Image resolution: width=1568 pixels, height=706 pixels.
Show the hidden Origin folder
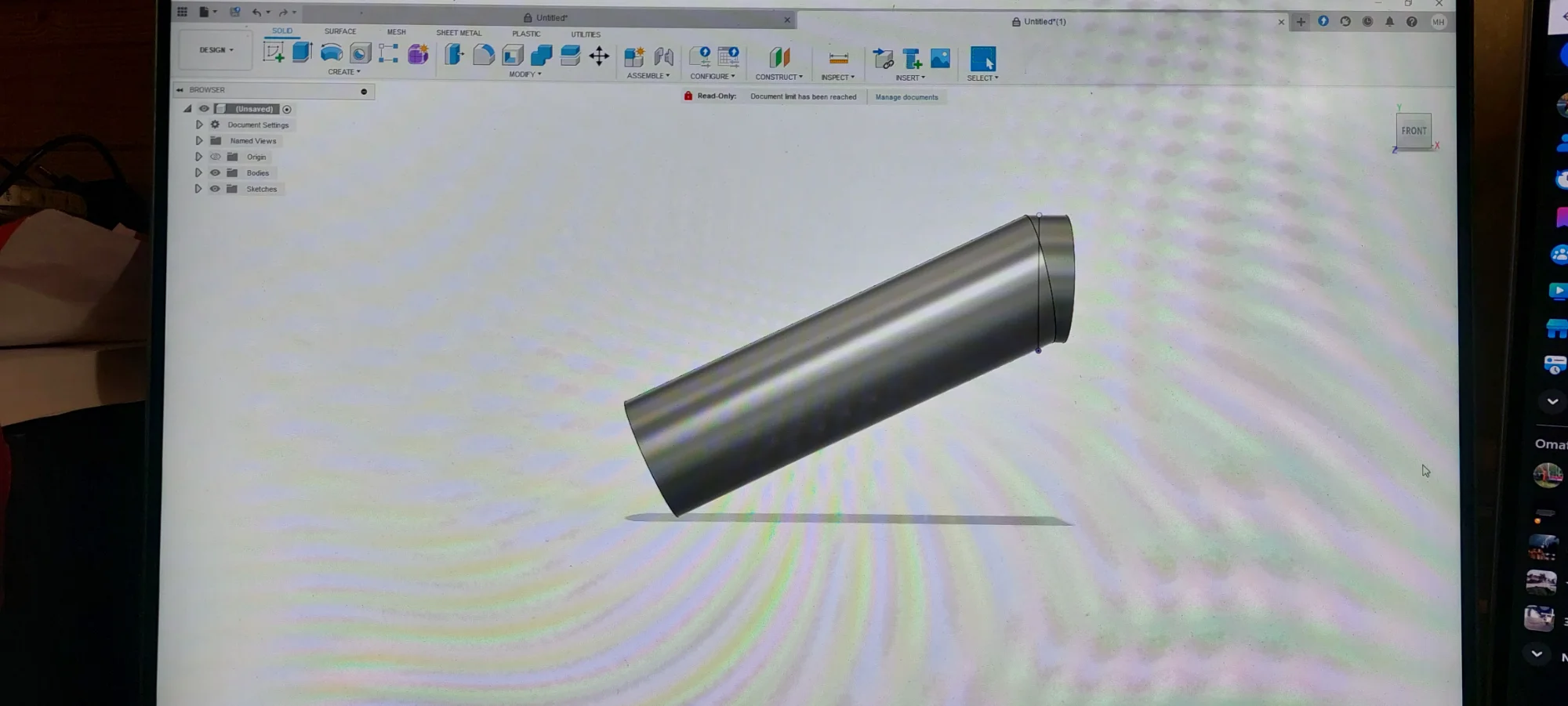click(x=215, y=157)
